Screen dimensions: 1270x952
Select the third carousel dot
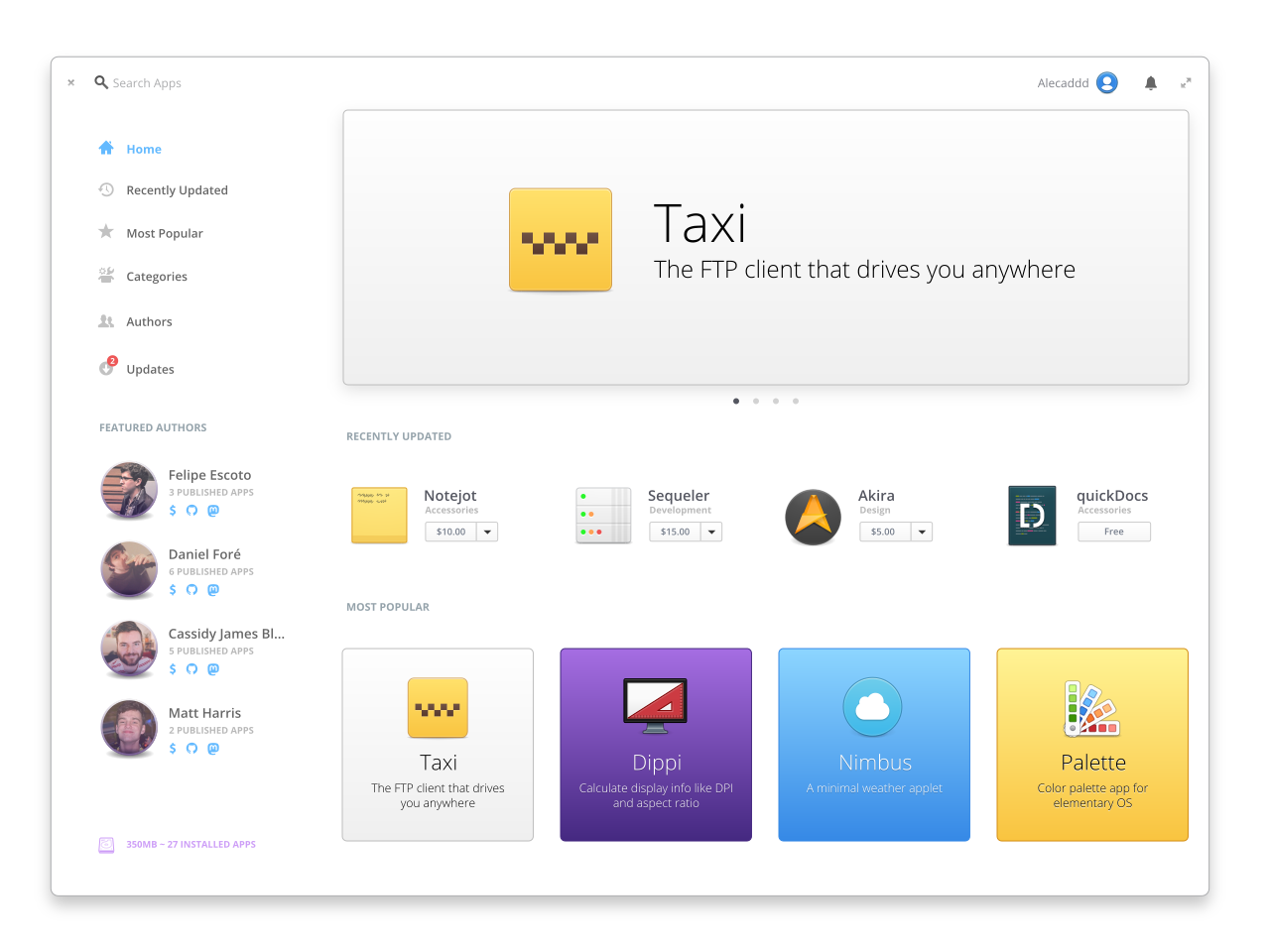tap(776, 402)
